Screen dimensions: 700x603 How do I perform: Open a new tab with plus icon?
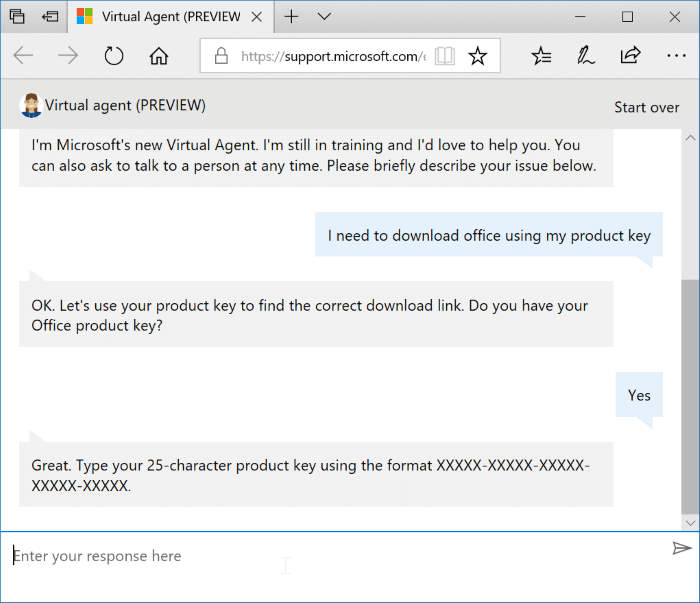pos(291,17)
